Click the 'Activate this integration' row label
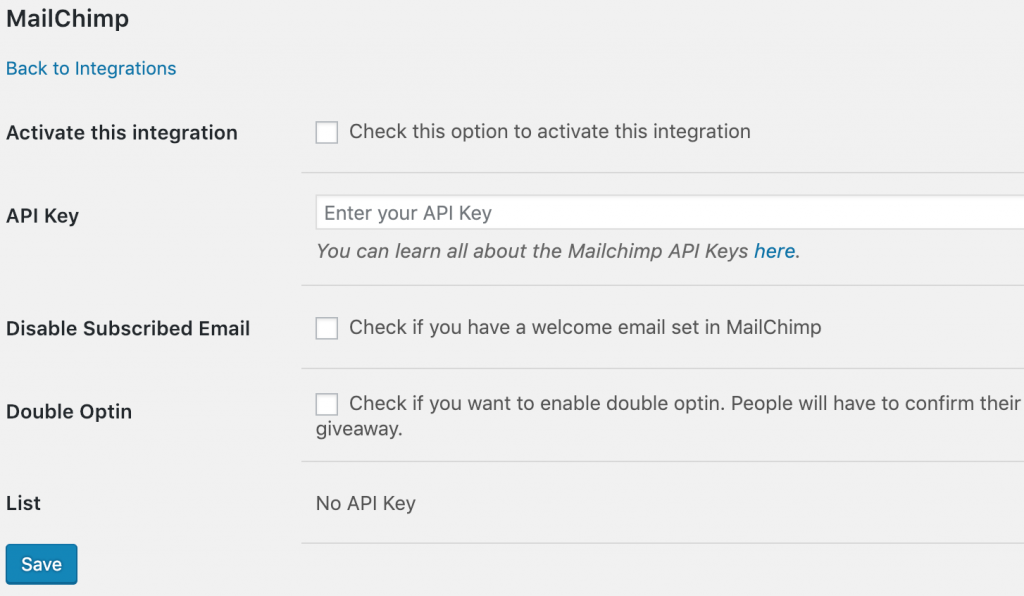Viewport: 1024px width, 596px height. 121,133
